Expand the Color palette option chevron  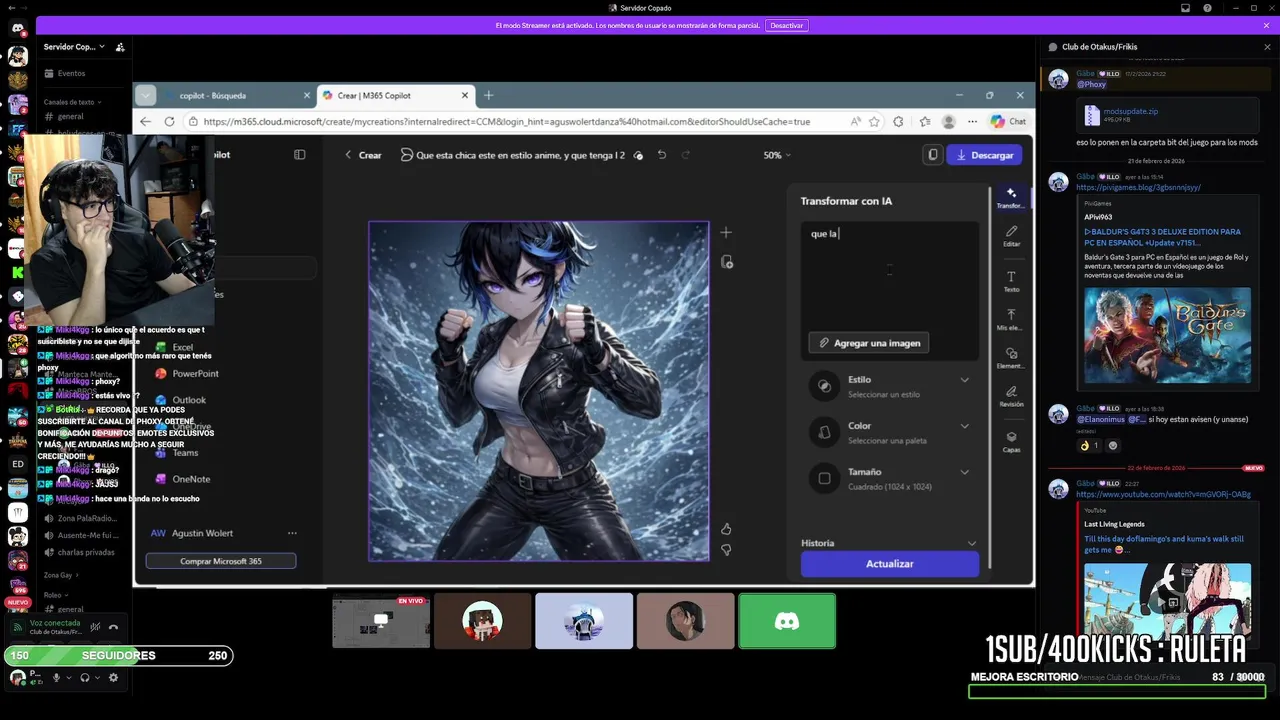click(x=964, y=426)
